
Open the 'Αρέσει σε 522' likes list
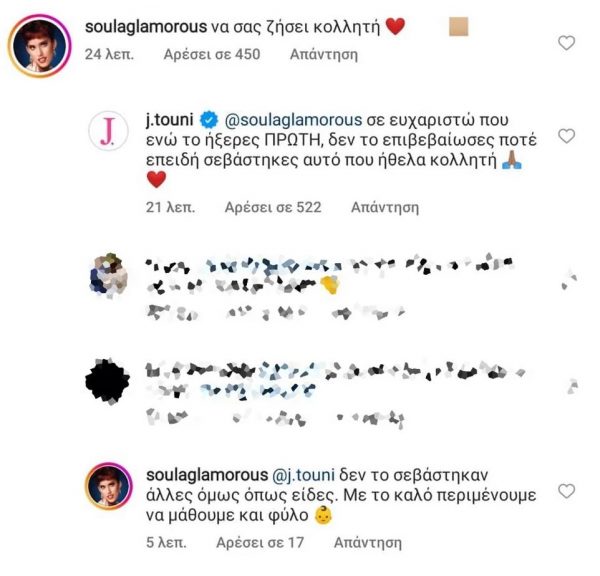[273, 207]
